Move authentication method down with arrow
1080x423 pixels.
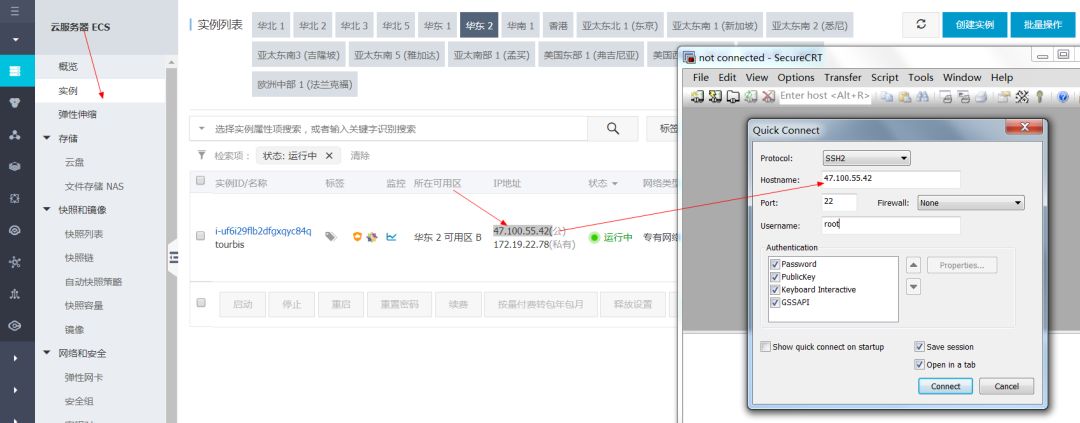tap(913, 287)
